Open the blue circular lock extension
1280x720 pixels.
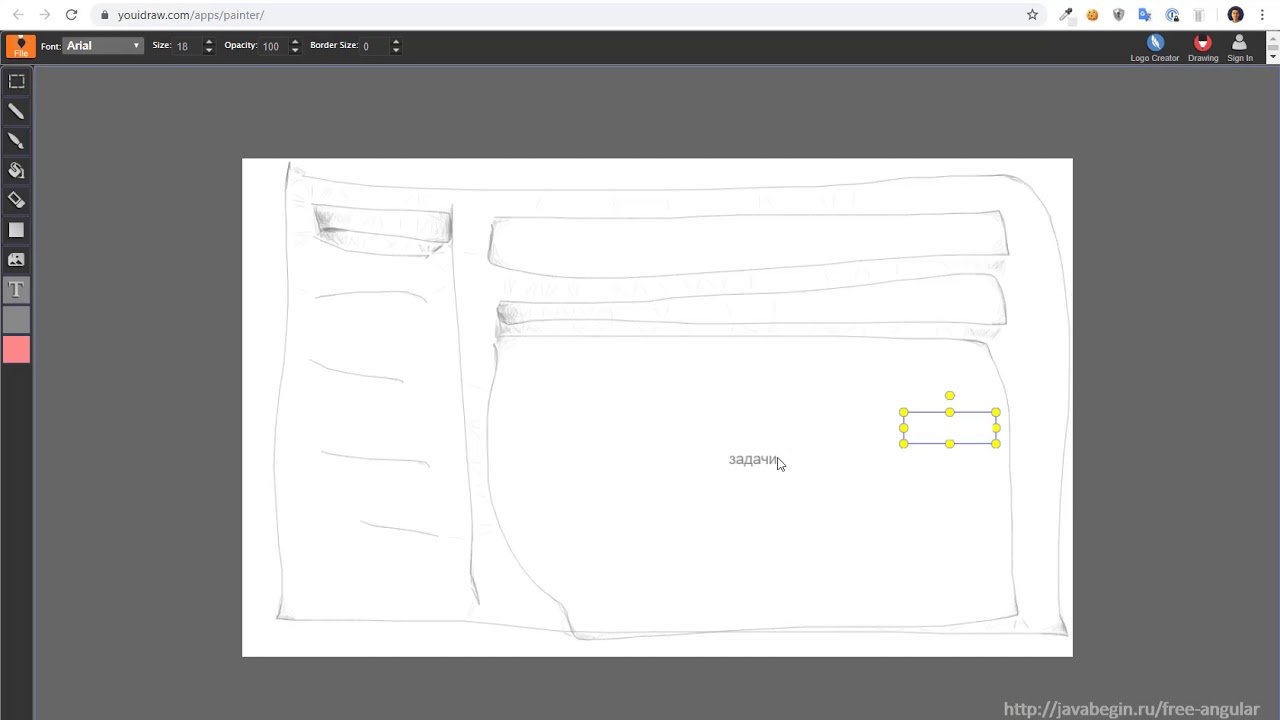pyautogui.click(x=1172, y=15)
